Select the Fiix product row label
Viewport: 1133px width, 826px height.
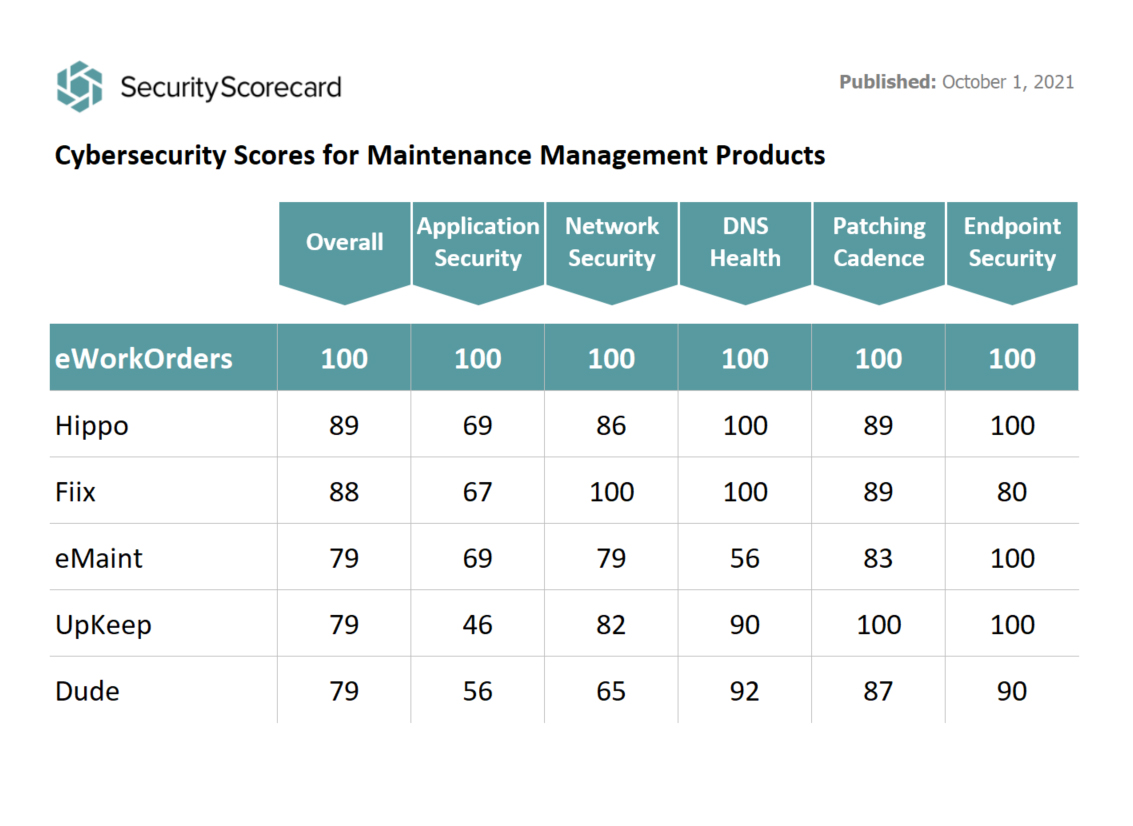pyautogui.click(x=76, y=492)
